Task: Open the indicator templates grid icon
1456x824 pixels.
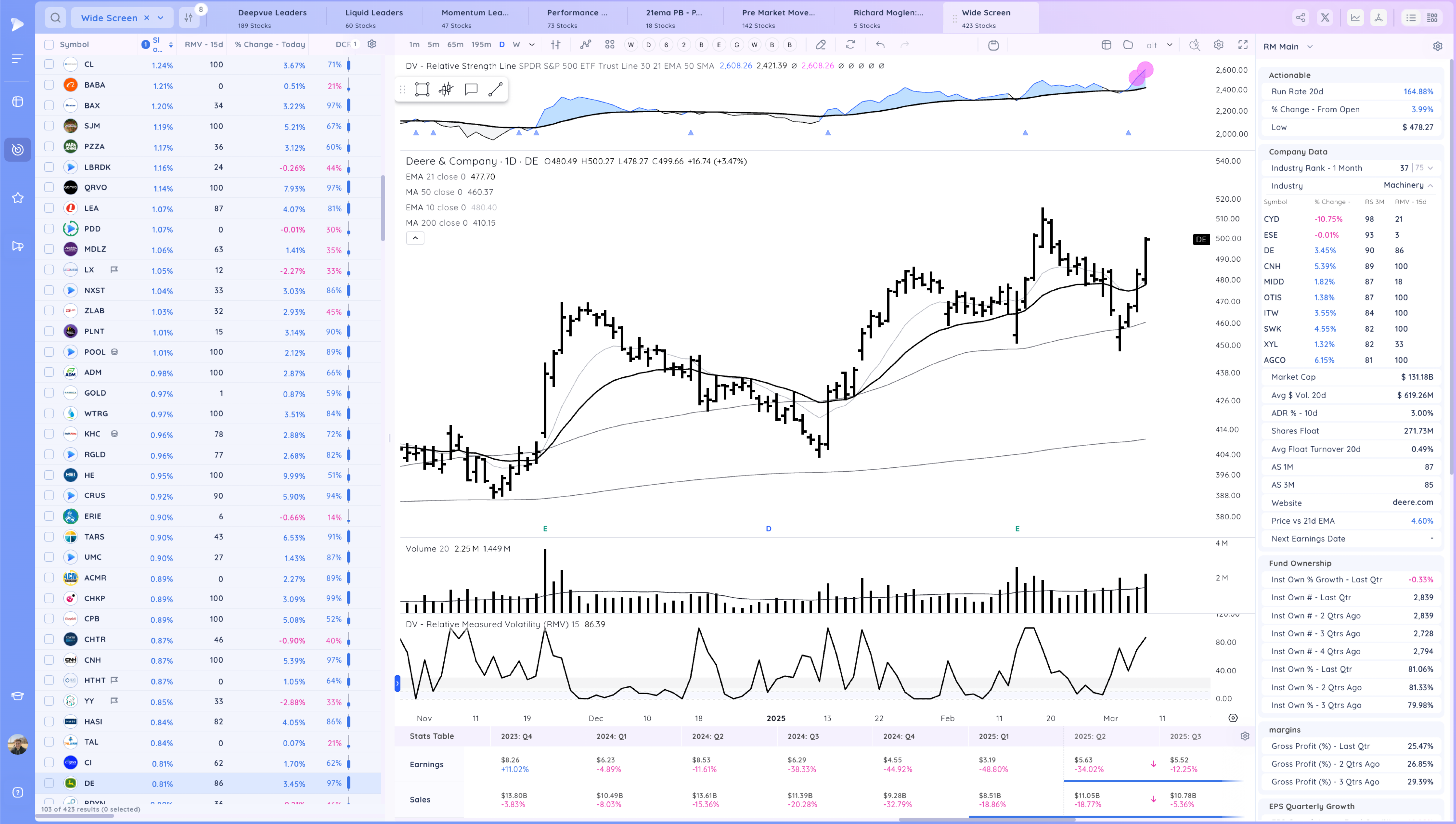Action: 609,45
